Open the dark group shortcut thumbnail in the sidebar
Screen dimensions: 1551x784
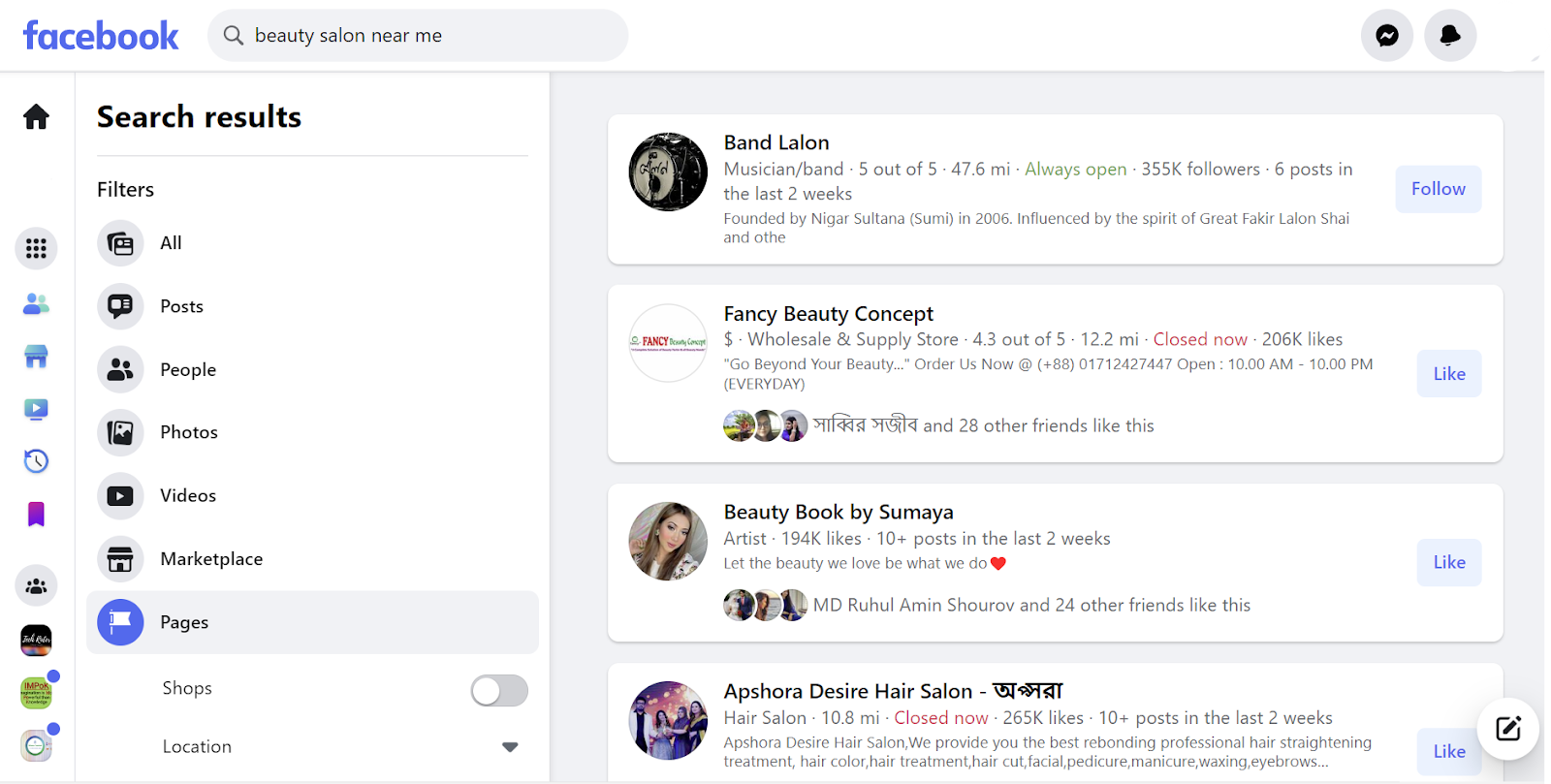click(x=36, y=640)
